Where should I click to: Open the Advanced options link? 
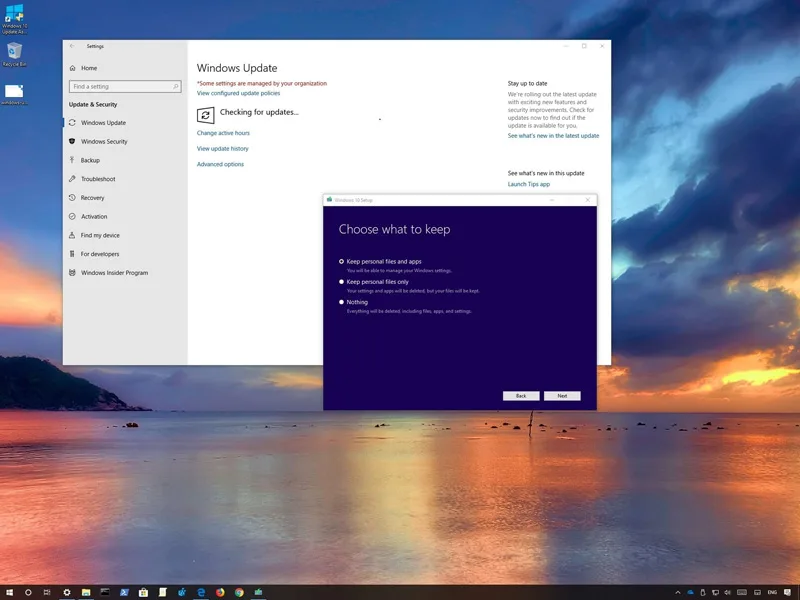point(220,164)
